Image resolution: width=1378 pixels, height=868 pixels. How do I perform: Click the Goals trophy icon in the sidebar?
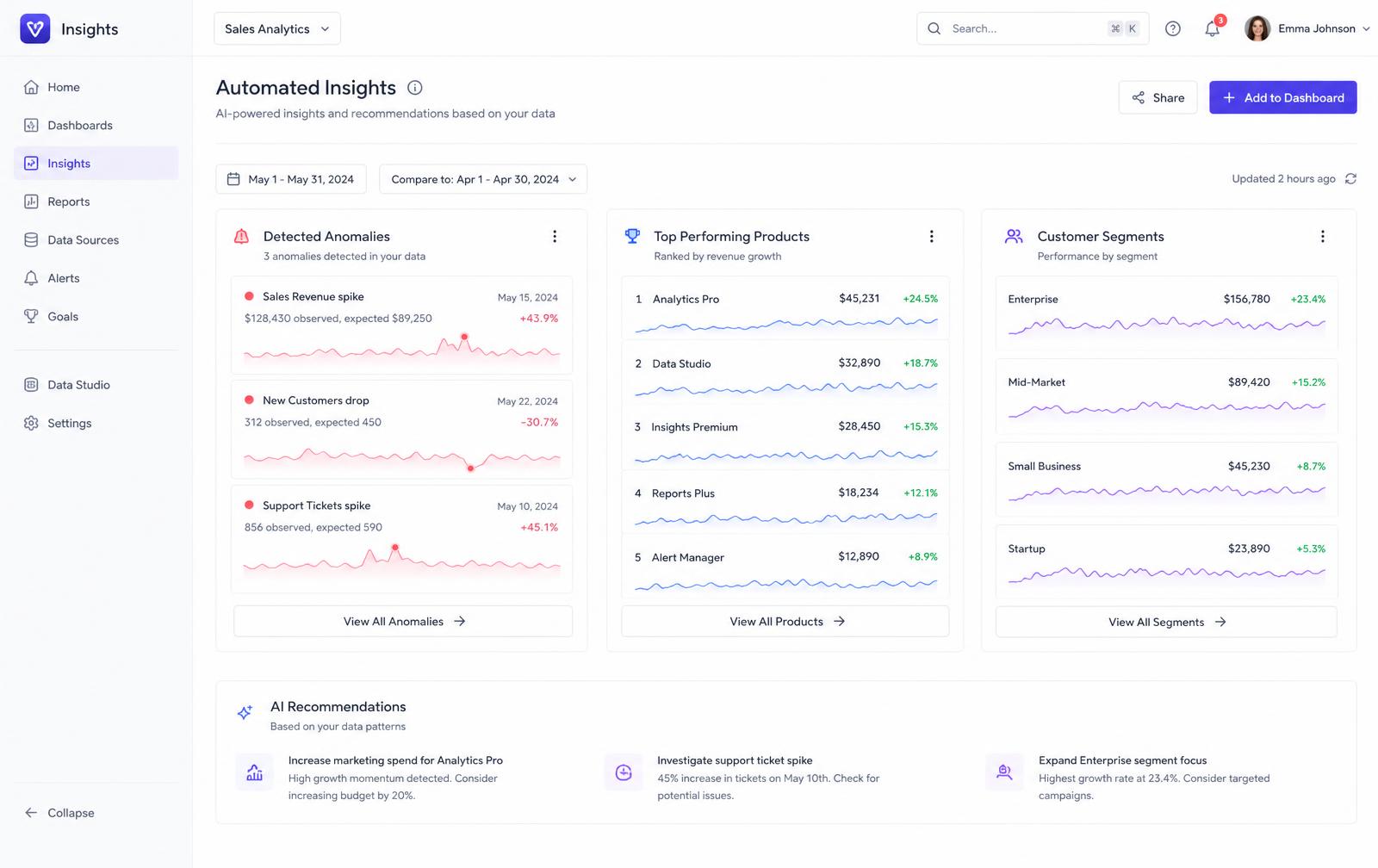click(x=31, y=316)
